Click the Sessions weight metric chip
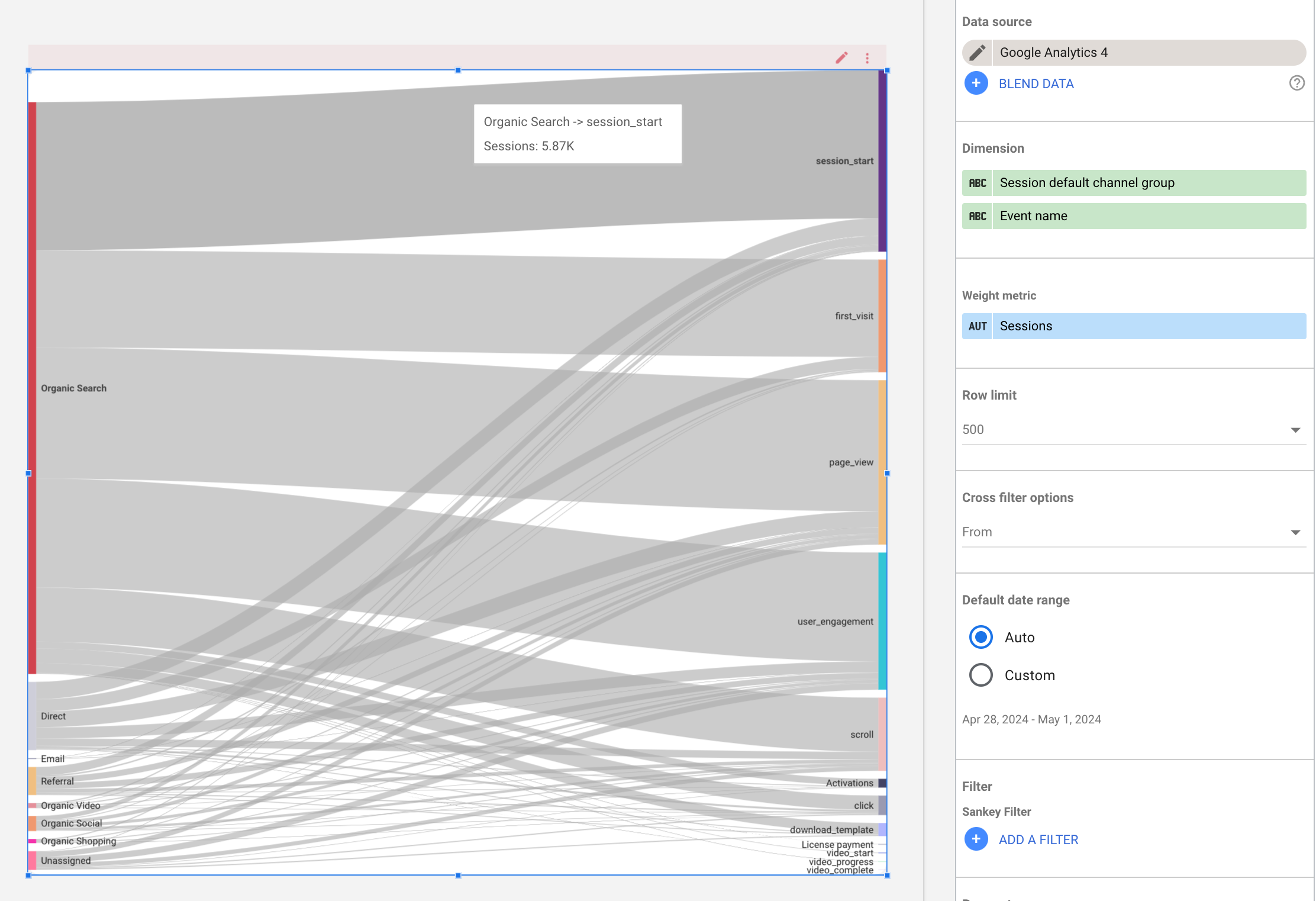 coord(1134,326)
